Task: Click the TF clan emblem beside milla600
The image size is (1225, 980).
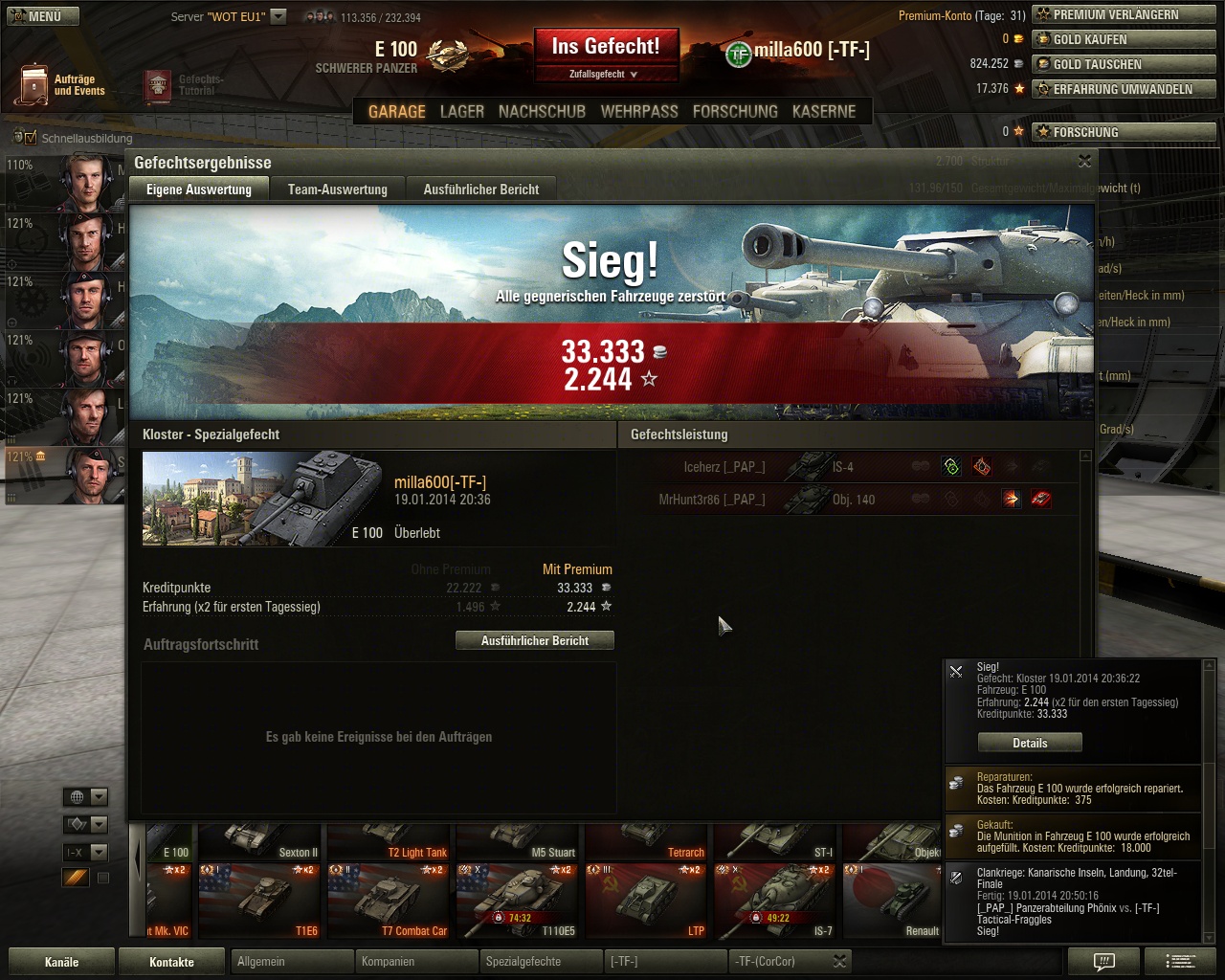Action: [739, 54]
